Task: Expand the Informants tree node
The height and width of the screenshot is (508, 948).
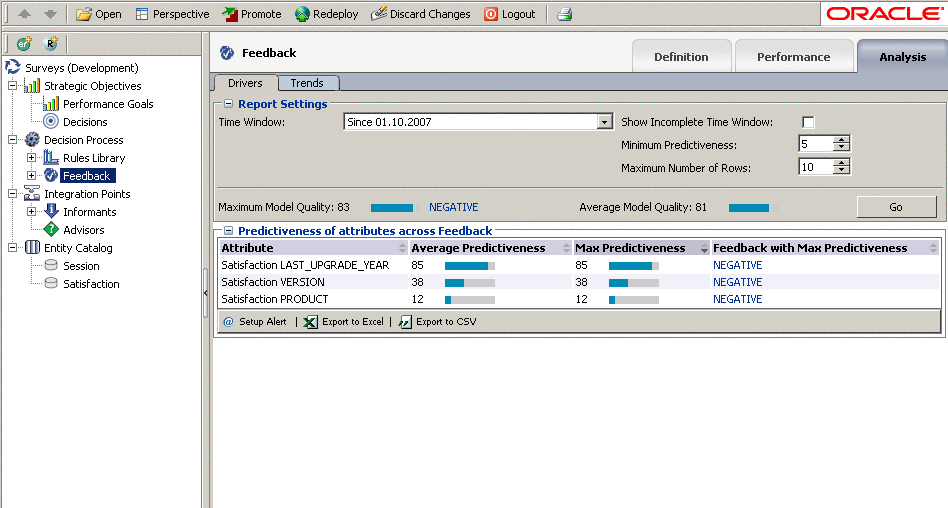Action: coord(31,212)
